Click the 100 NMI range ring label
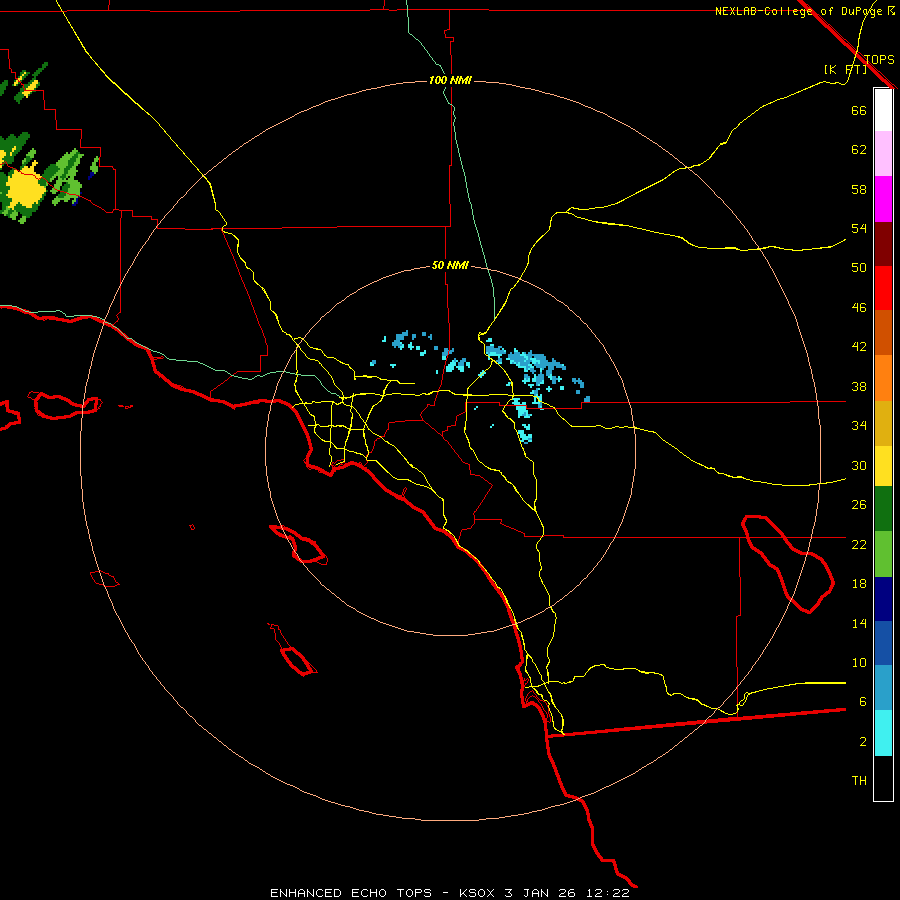The width and height of the screenshot is (900, 900). (x=450, y=80)
